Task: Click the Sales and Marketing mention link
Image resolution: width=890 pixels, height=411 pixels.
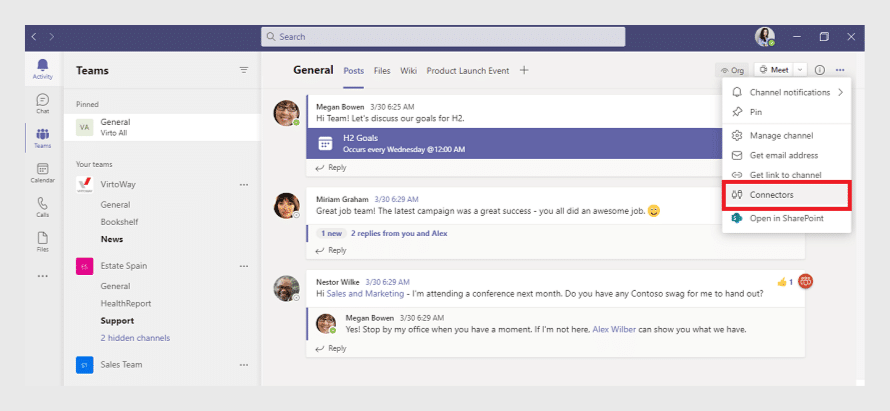Action: click(365, 294)
